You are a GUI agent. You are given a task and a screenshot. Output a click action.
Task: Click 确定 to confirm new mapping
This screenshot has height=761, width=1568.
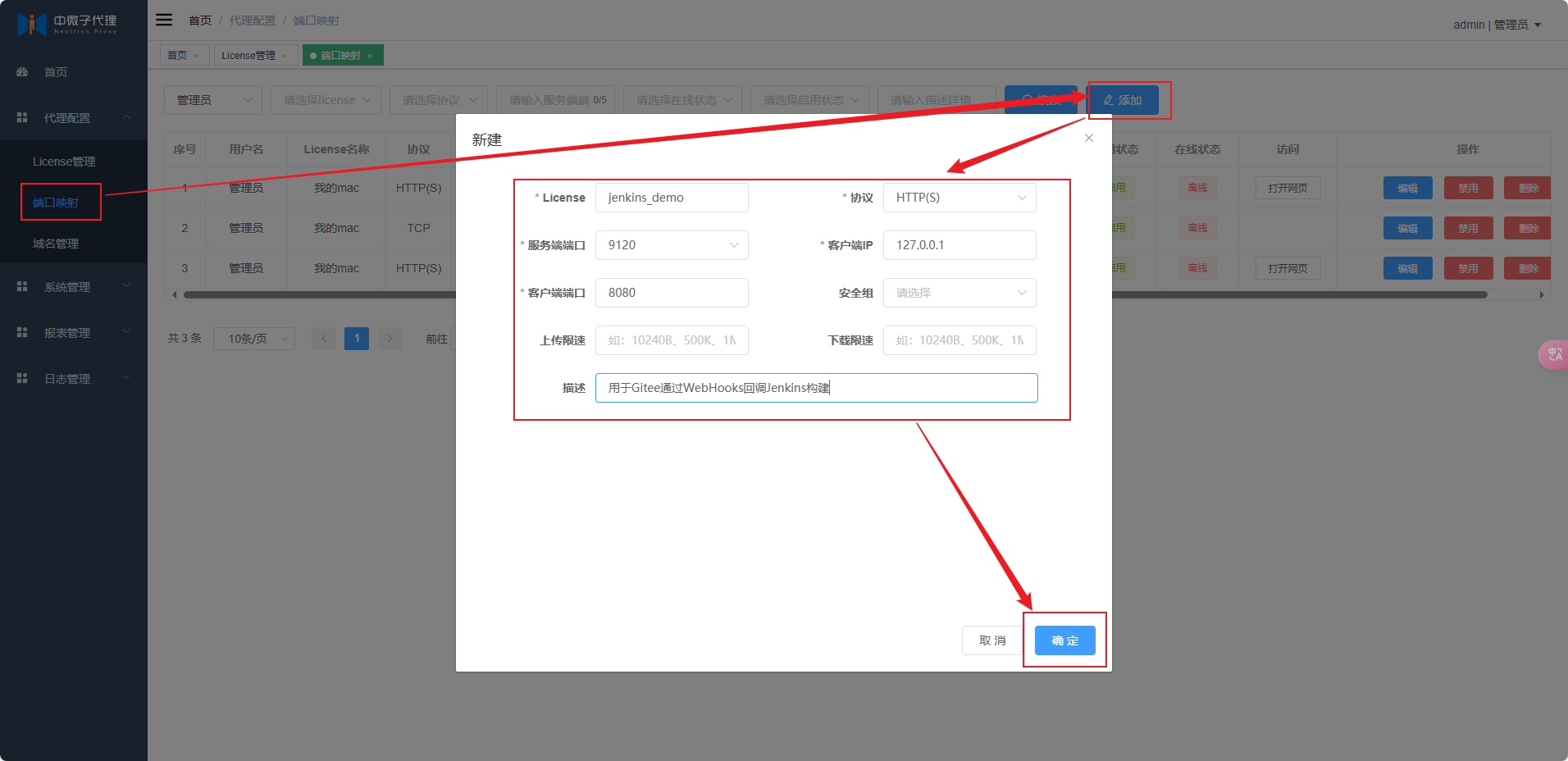tap(1064, 640)
